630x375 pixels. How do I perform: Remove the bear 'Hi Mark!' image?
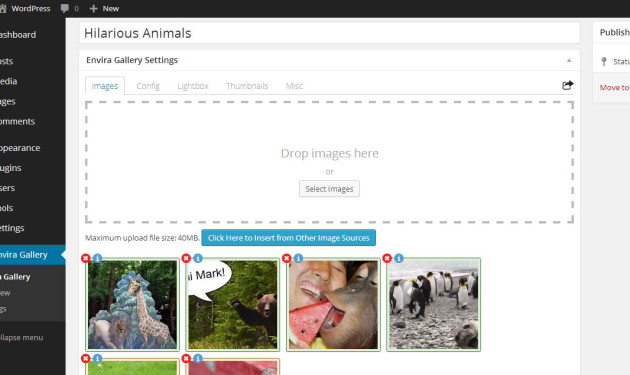[x=186, y=258]
